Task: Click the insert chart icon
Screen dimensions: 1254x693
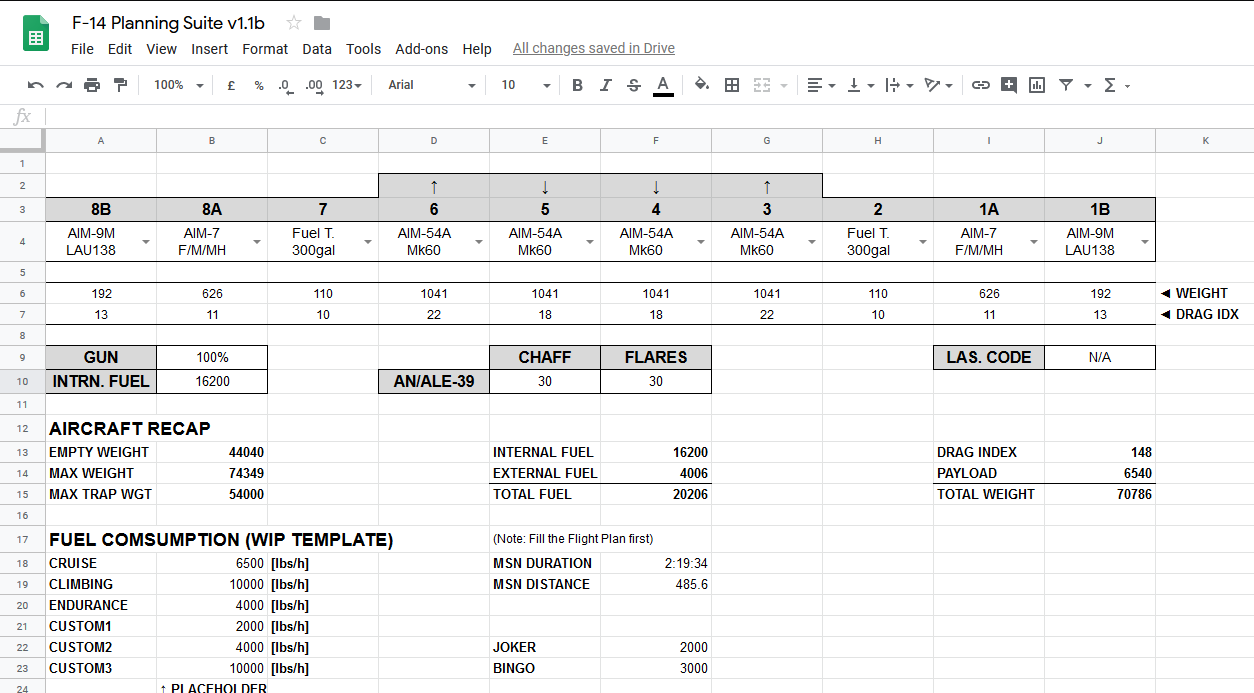Action: pyautogui.click(x=1037, y=86)
